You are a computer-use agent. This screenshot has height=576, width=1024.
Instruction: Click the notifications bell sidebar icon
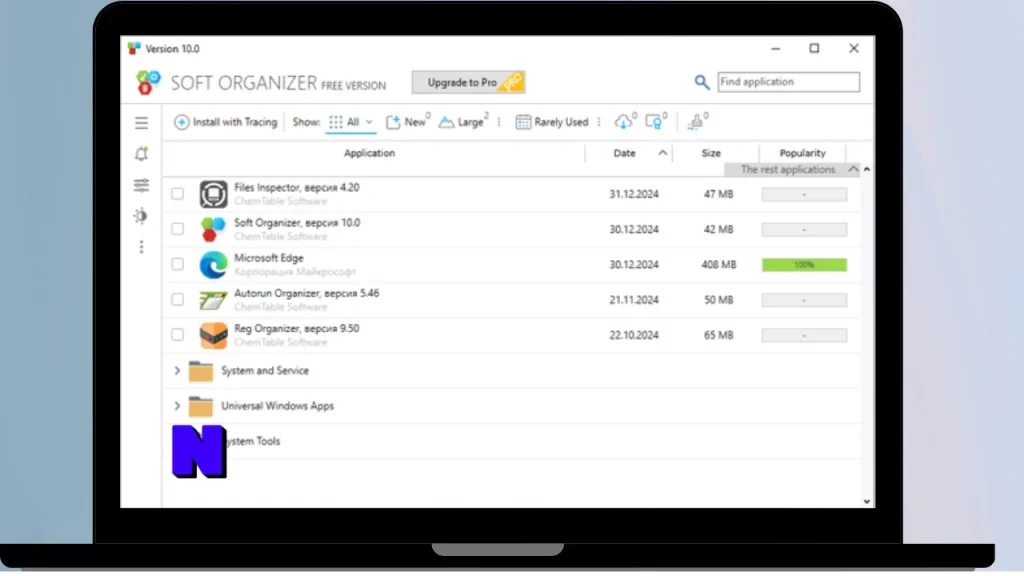141,154
